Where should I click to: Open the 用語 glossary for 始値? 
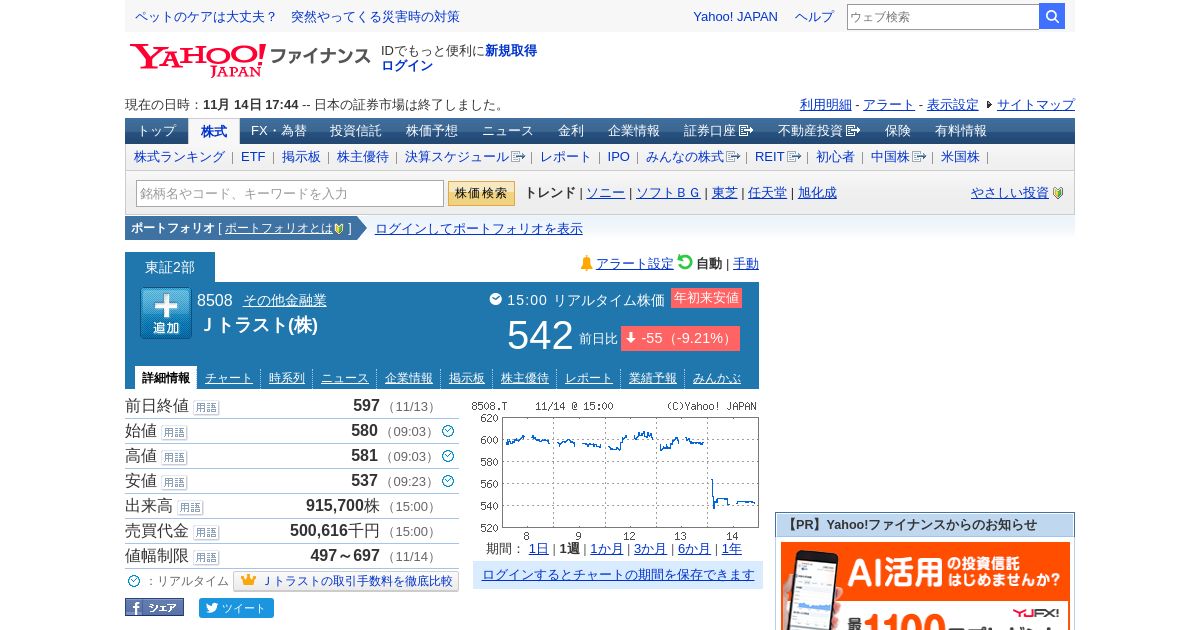174,432
